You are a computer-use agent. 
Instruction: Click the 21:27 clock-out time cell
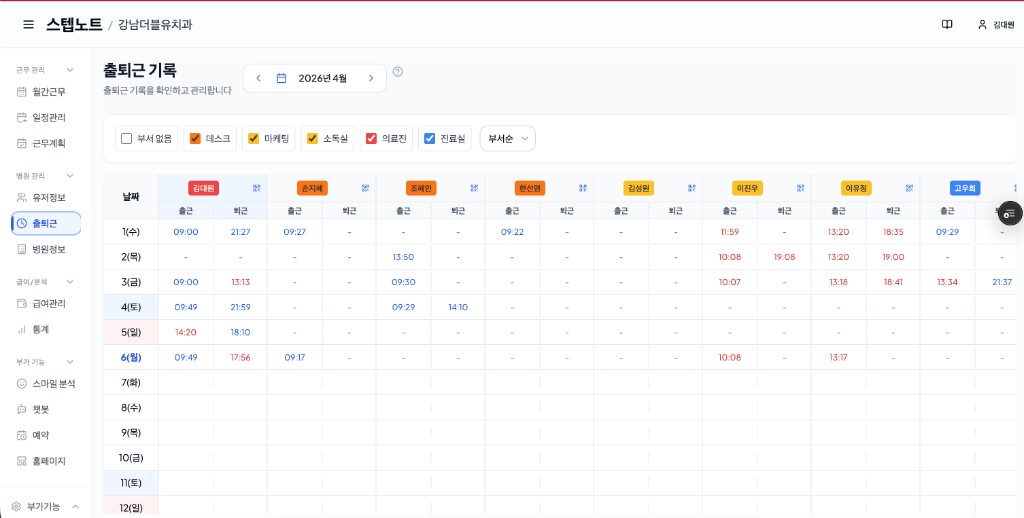coord(240,232)
